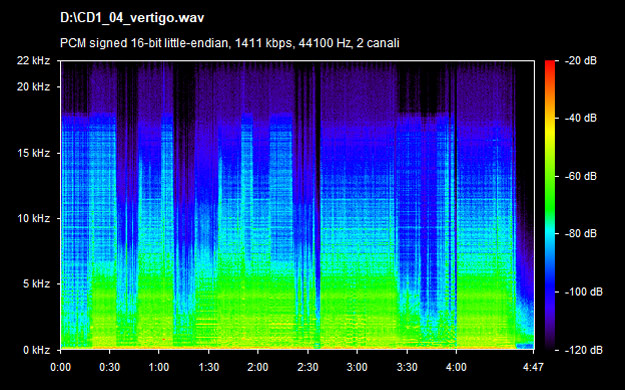The image size is (625, 390).
Task: Click the -60 dB legend label
Action: [581, 176]
